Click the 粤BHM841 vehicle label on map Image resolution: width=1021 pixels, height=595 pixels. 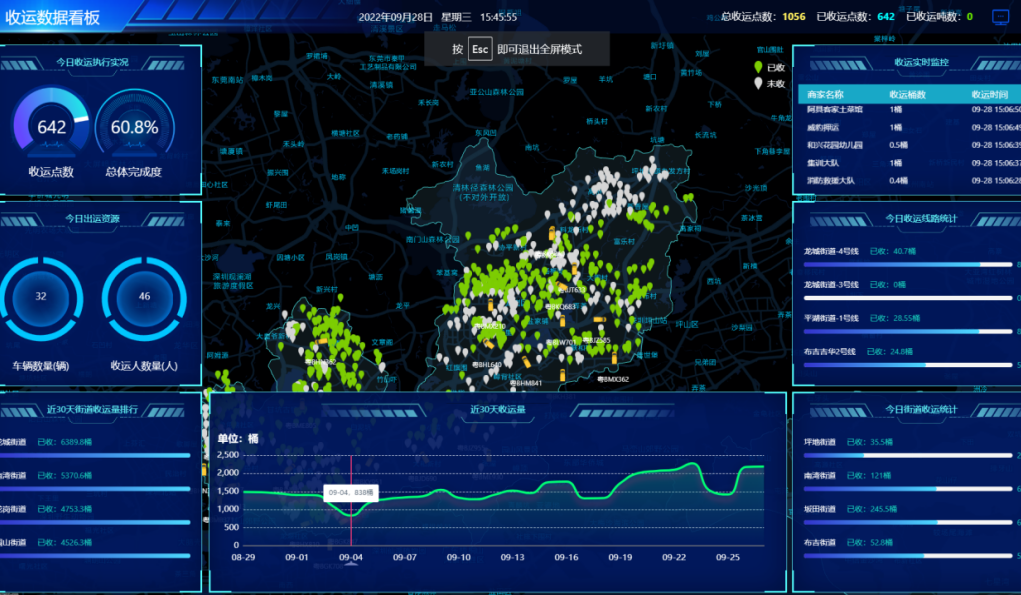[525, 383]
